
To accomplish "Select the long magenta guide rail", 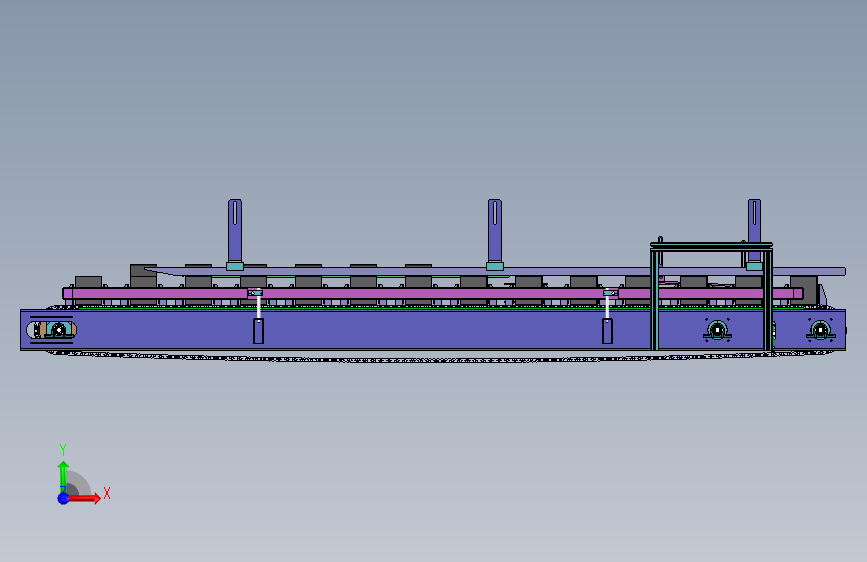I will click(432, 294).
